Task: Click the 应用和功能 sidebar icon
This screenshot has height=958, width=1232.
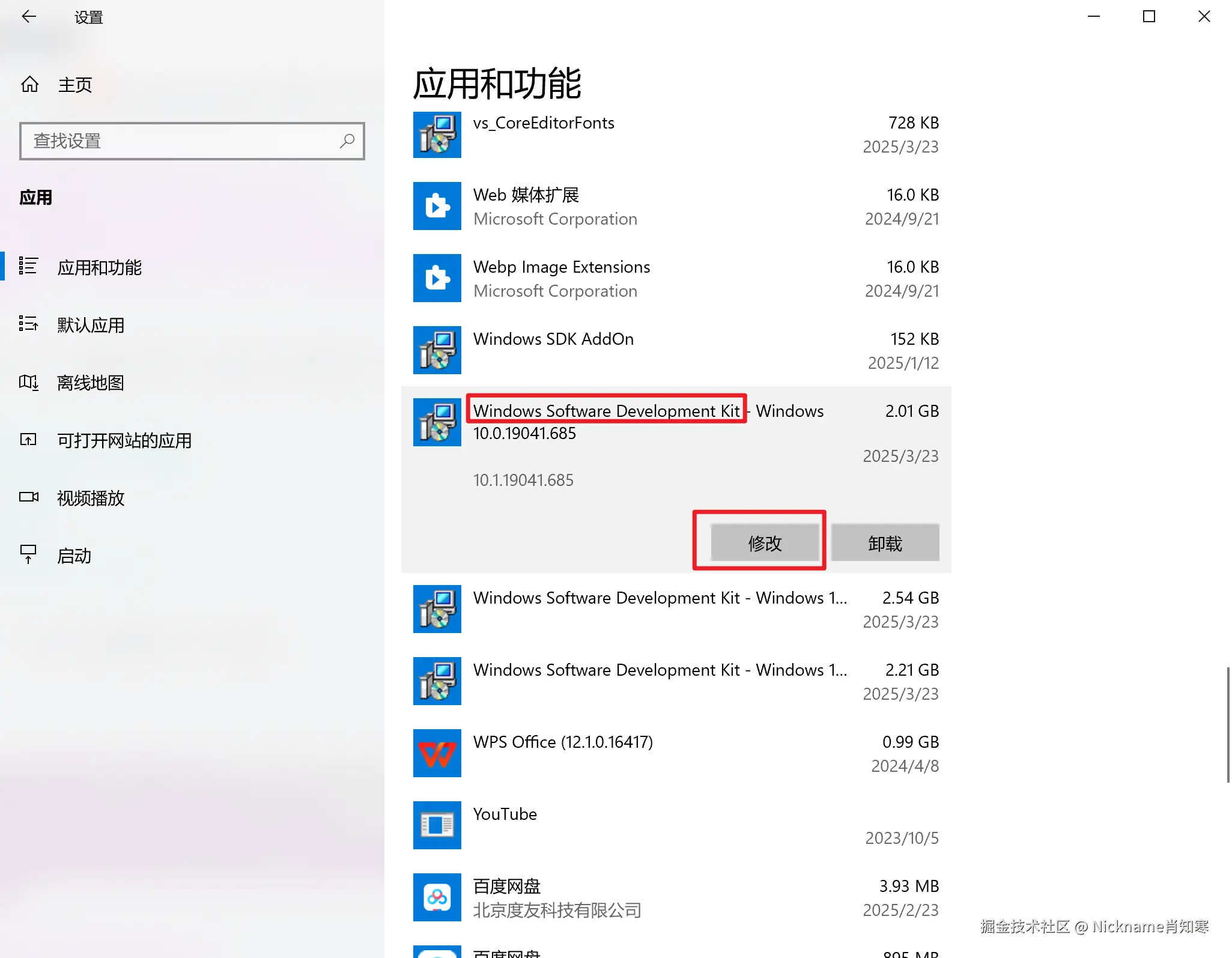Action: point(28,266)
